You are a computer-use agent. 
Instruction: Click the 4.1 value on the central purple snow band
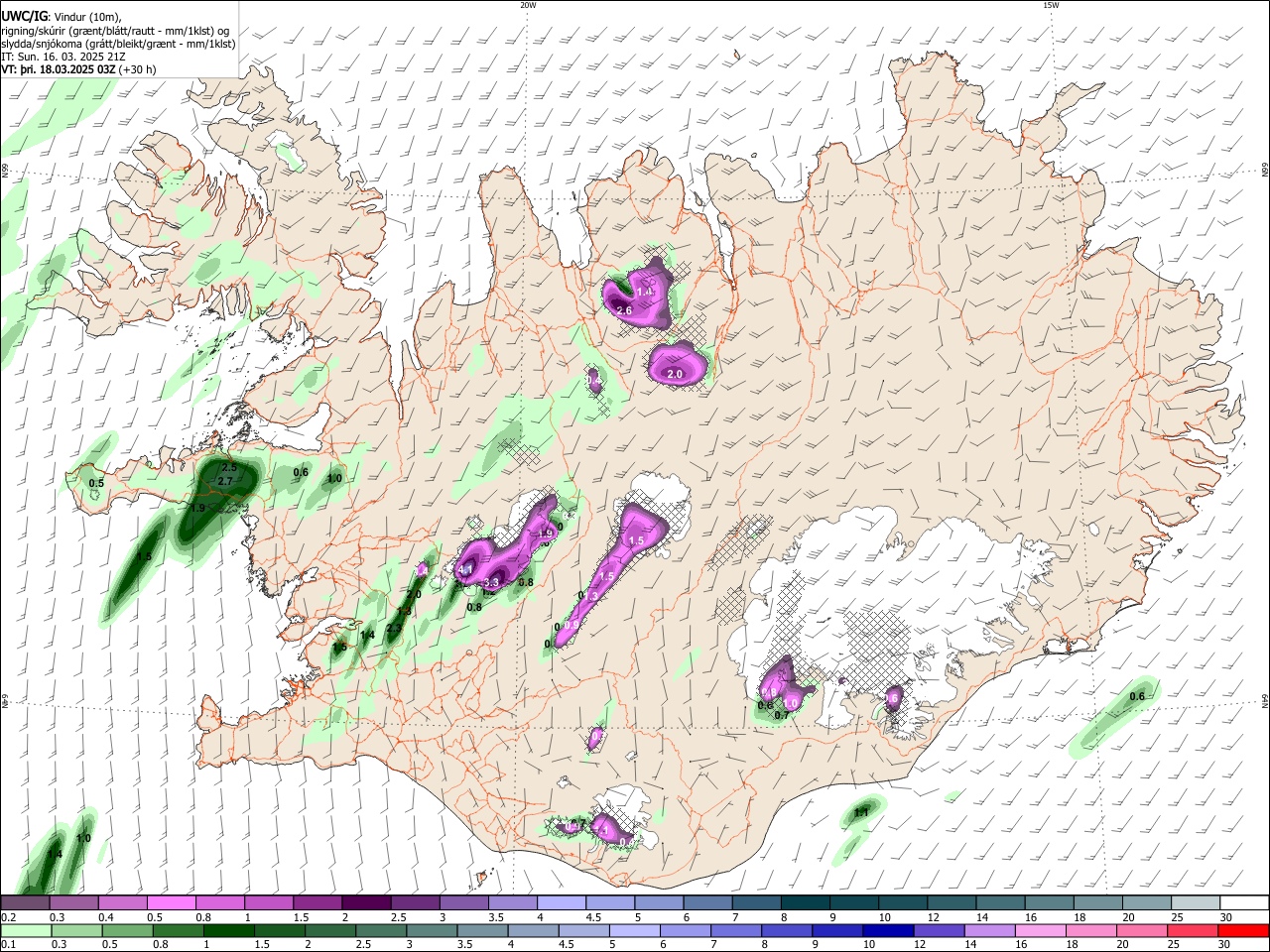tap(464, 570)
